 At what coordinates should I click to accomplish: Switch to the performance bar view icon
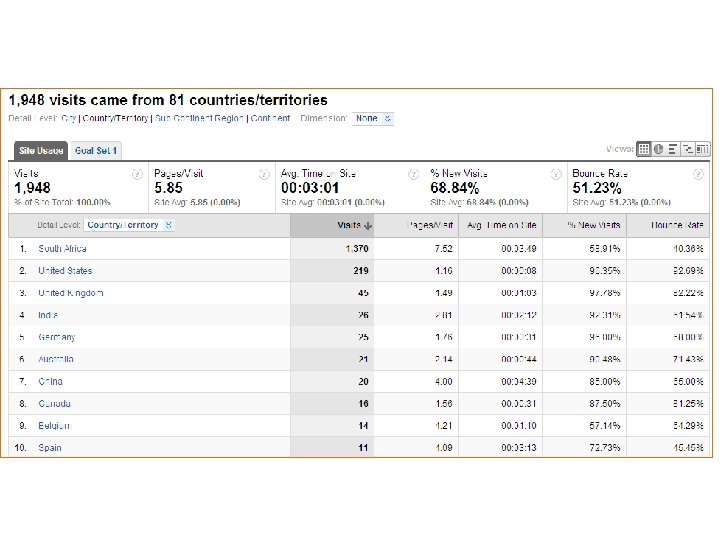[x=673, y=149]
